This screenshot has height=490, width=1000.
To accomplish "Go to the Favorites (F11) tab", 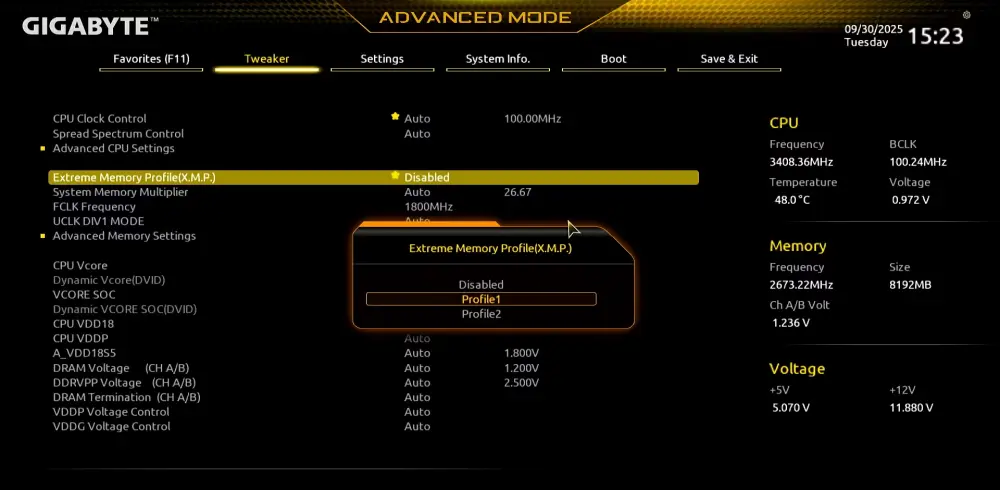I will tap(152, 59).
